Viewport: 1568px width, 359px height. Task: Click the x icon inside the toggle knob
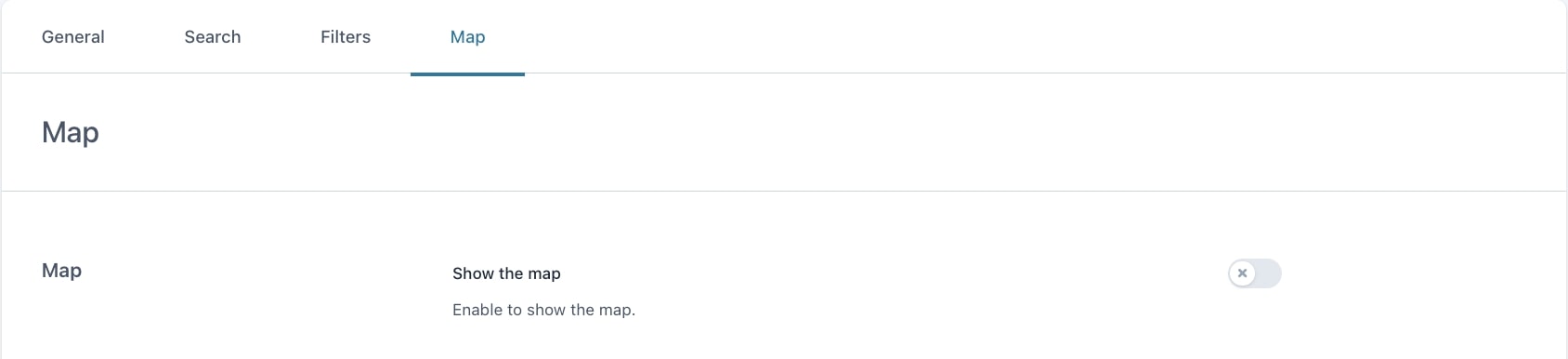pos(1242,273)
